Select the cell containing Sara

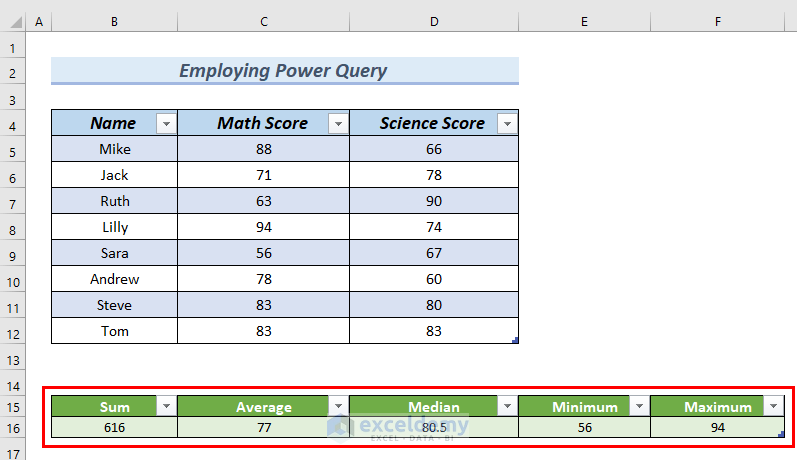114,253
